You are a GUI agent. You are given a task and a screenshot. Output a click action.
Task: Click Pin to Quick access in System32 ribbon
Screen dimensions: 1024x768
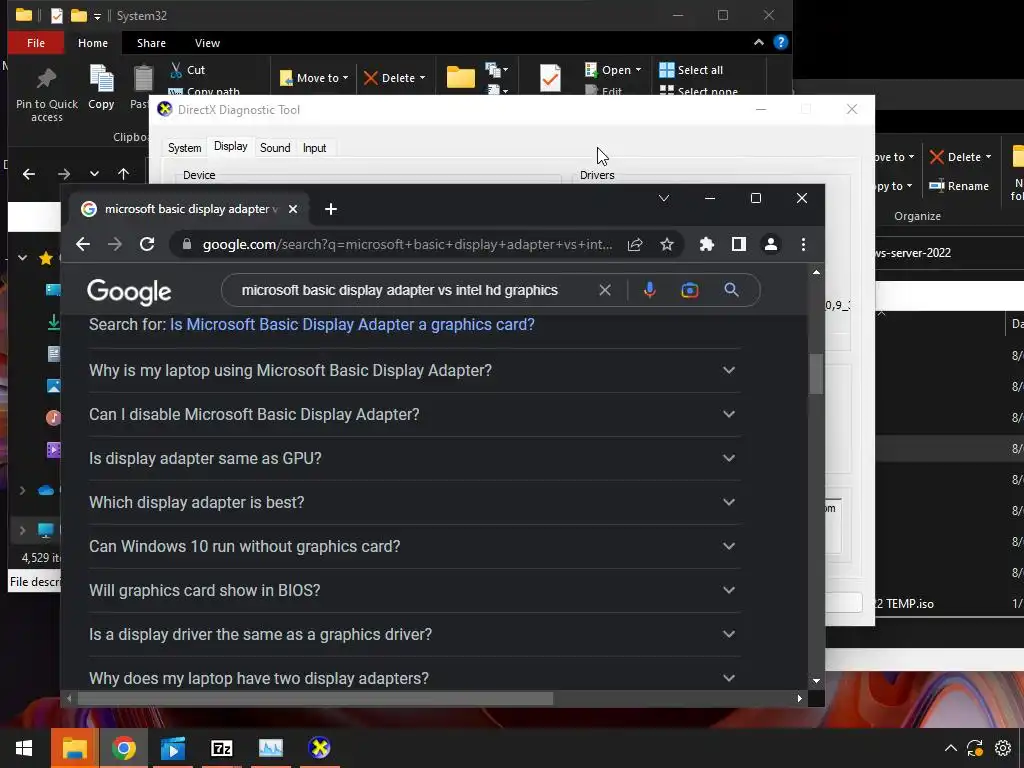(x=46, y=95)
